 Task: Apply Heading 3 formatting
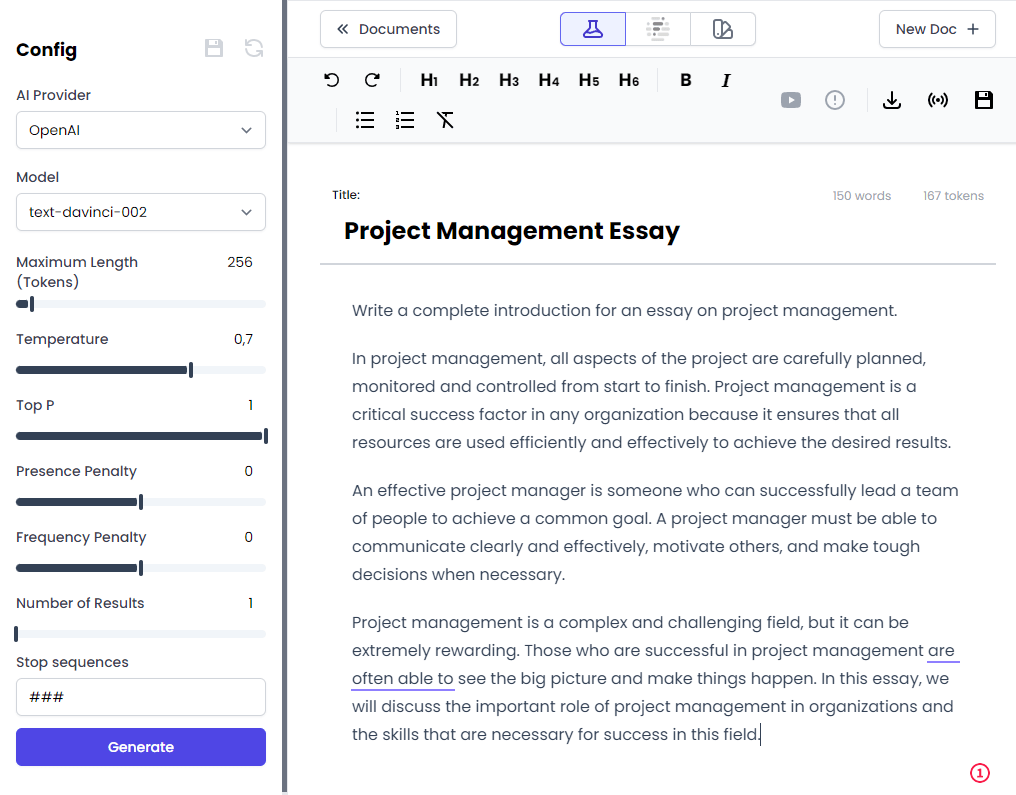(509, 80)
